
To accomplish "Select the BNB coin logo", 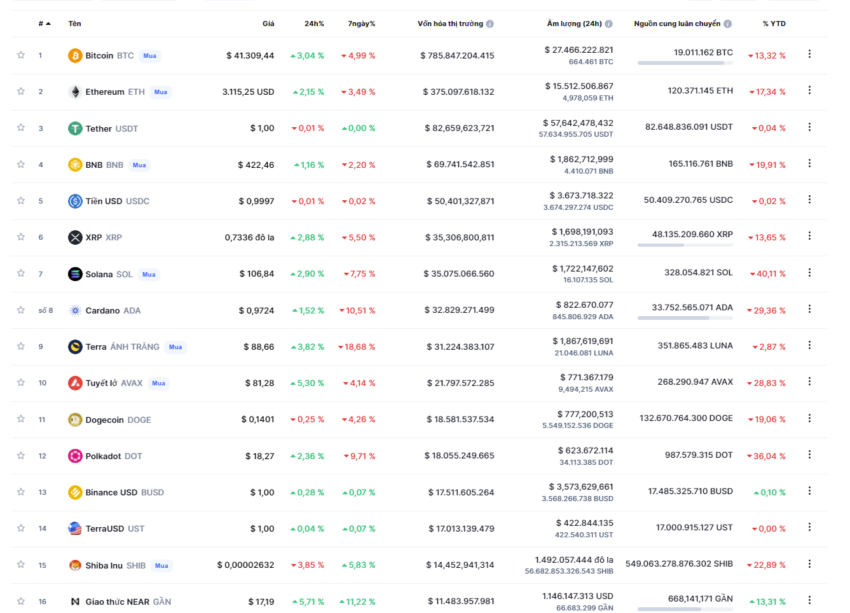I will [x=75, y=165].
